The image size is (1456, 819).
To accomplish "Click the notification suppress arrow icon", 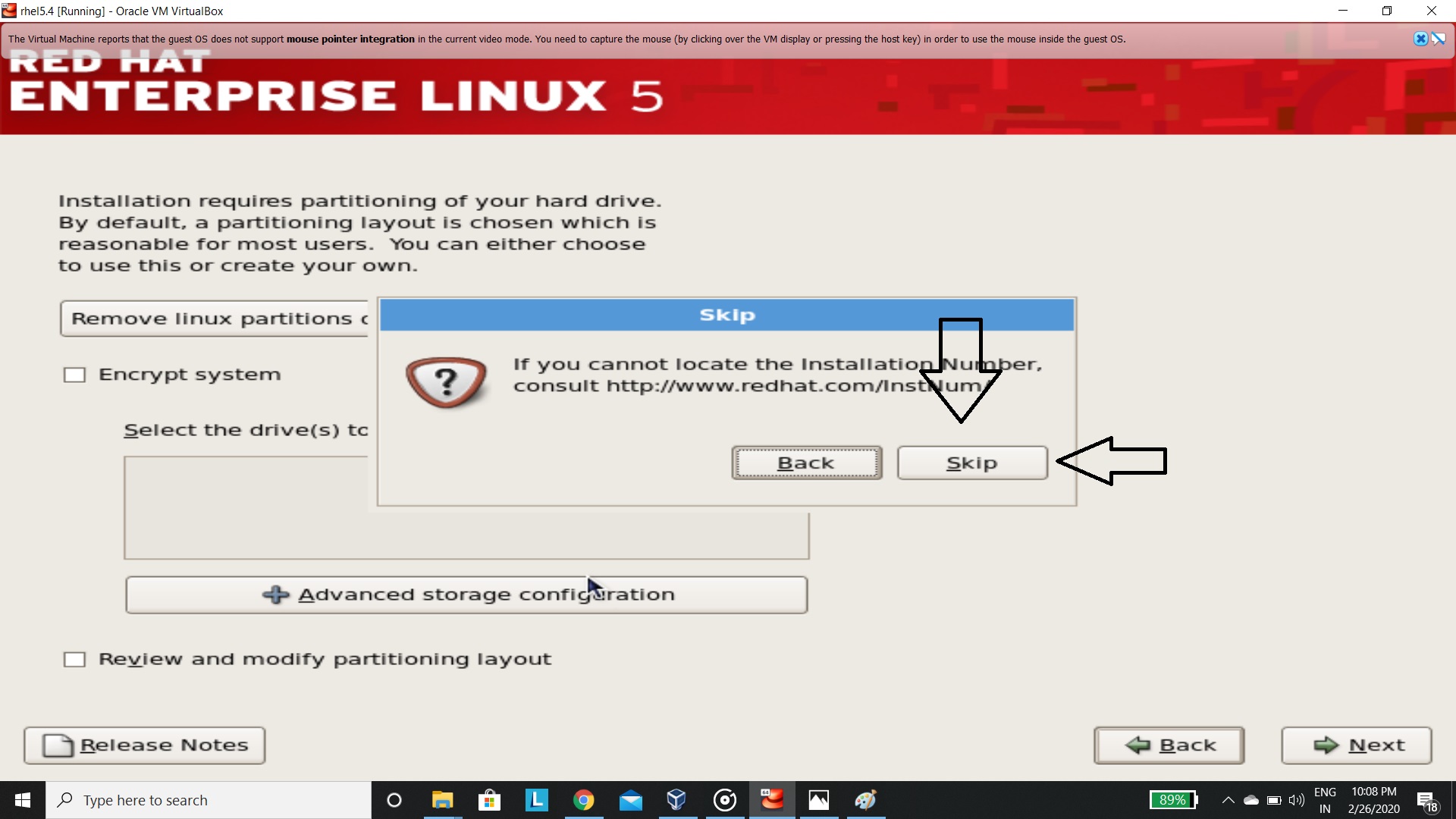I will click(1439, 39).
